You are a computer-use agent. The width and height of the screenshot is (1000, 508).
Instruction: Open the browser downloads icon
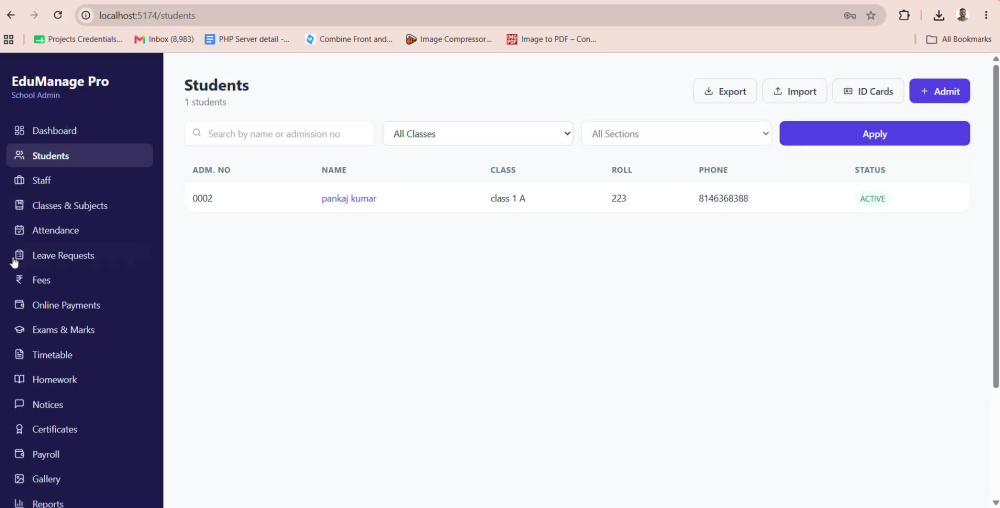(x=939, y=15)
